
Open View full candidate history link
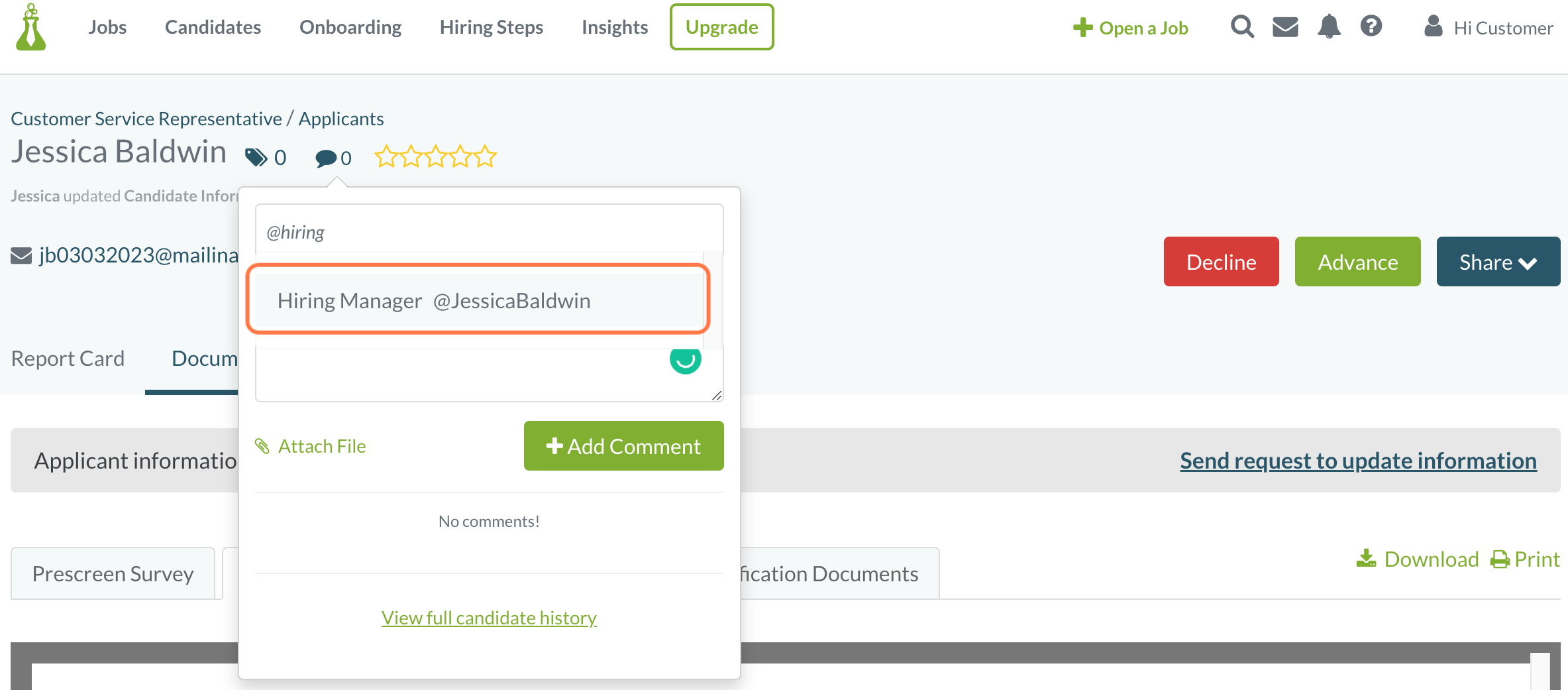(x=488, y=617)
